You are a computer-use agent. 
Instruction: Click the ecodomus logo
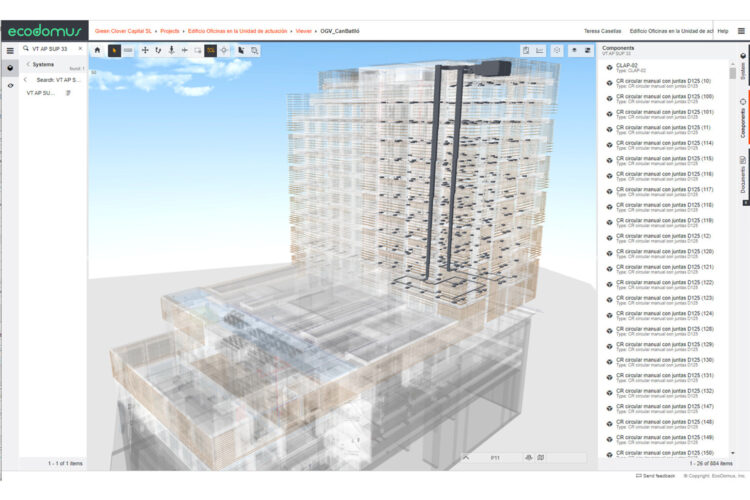coord(45,31)
